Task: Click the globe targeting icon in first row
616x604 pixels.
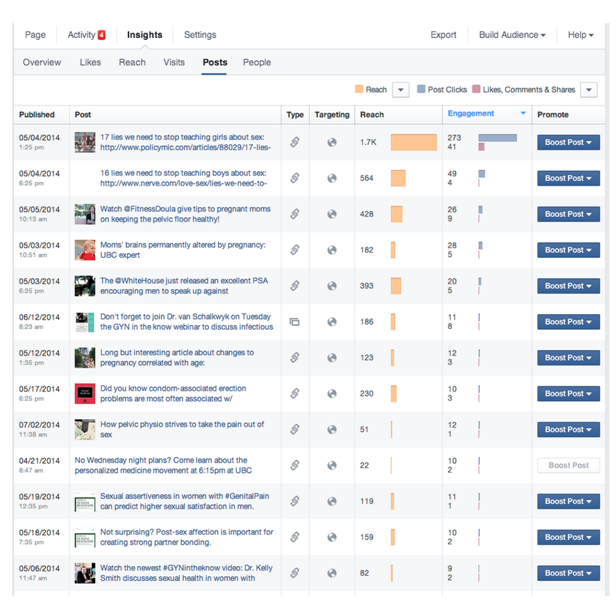Action: tap(332, 142)
